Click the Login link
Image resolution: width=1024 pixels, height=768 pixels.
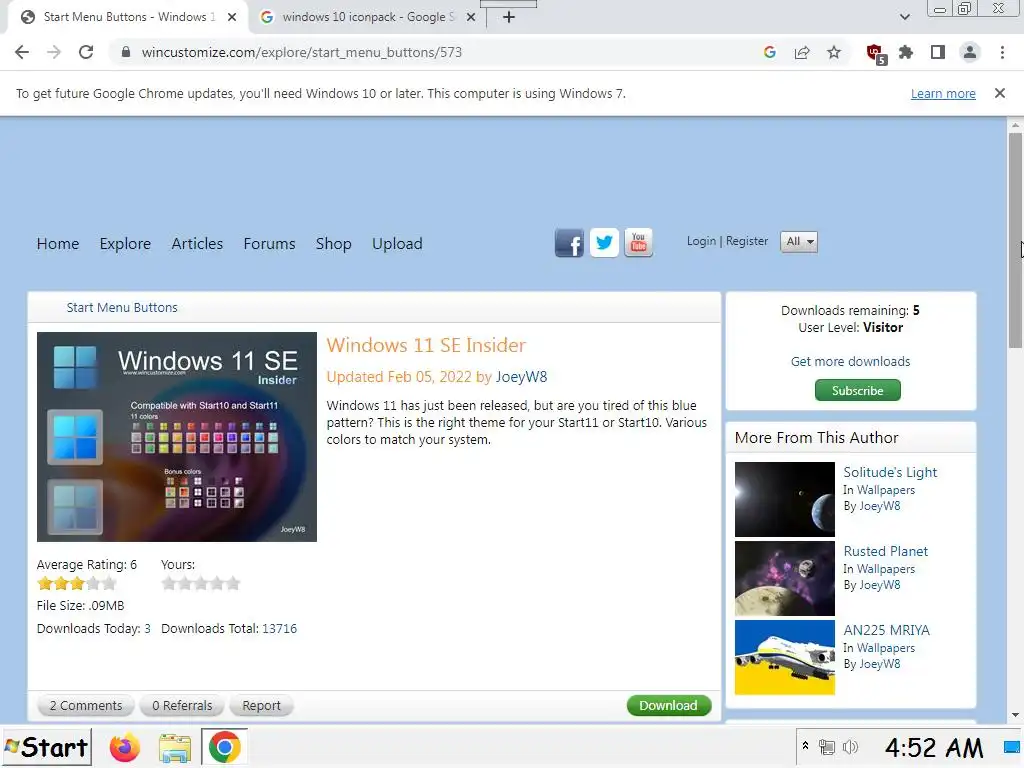pyautogui.click(x=701, y=241)
